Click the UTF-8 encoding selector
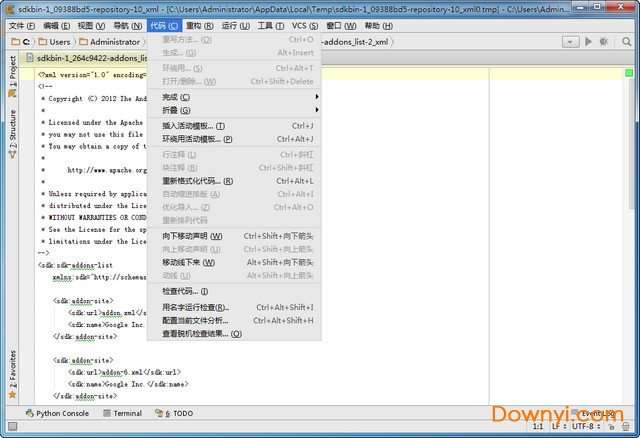Image resolution: width=640 pixels, height=438 pixels. click(x=586, y=427)
